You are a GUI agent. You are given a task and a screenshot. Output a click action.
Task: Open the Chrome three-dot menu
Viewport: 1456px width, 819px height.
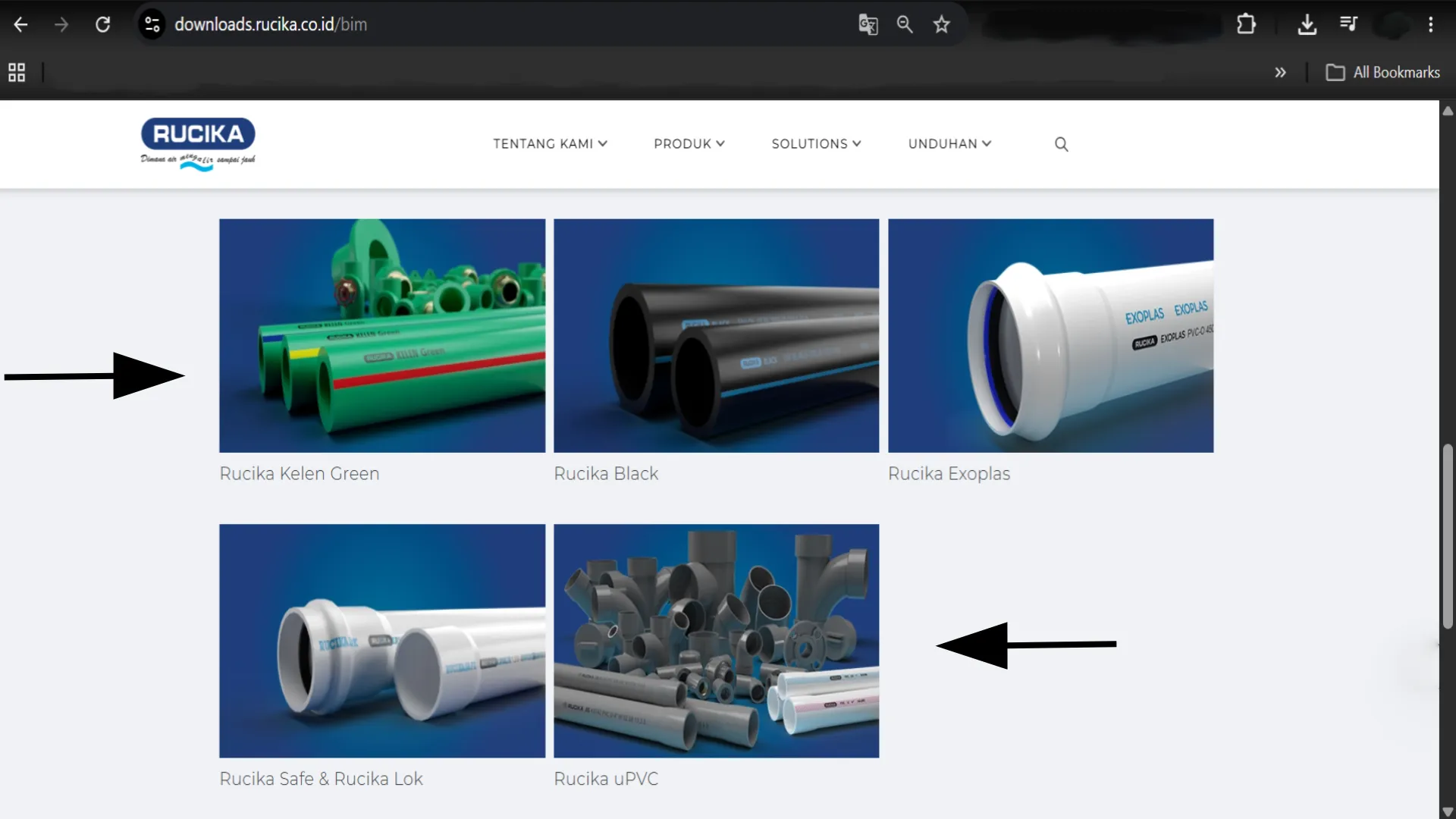tap(1431, 24)
